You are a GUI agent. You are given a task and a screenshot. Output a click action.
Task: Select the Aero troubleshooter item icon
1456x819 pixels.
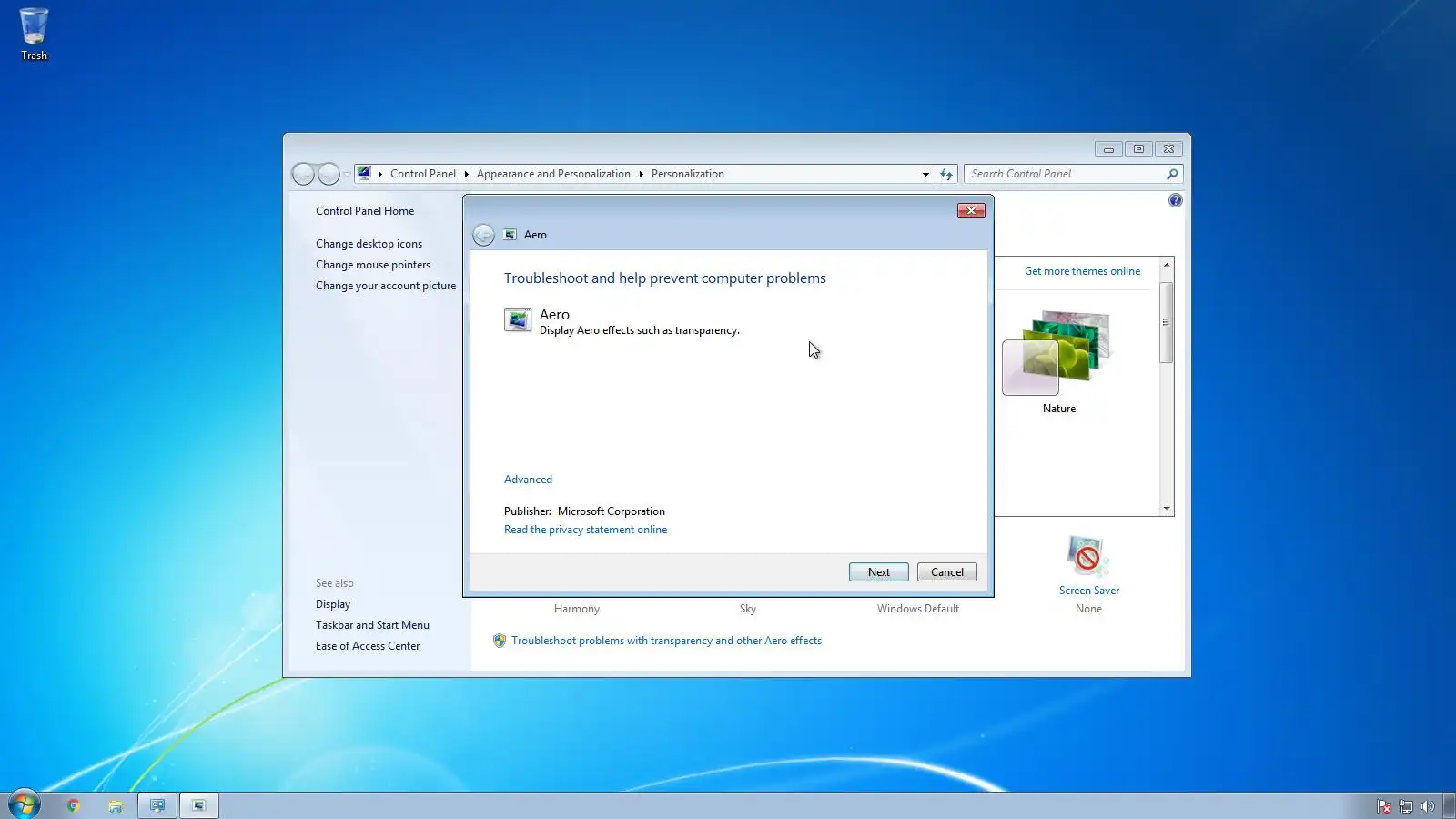coord(518,320)
